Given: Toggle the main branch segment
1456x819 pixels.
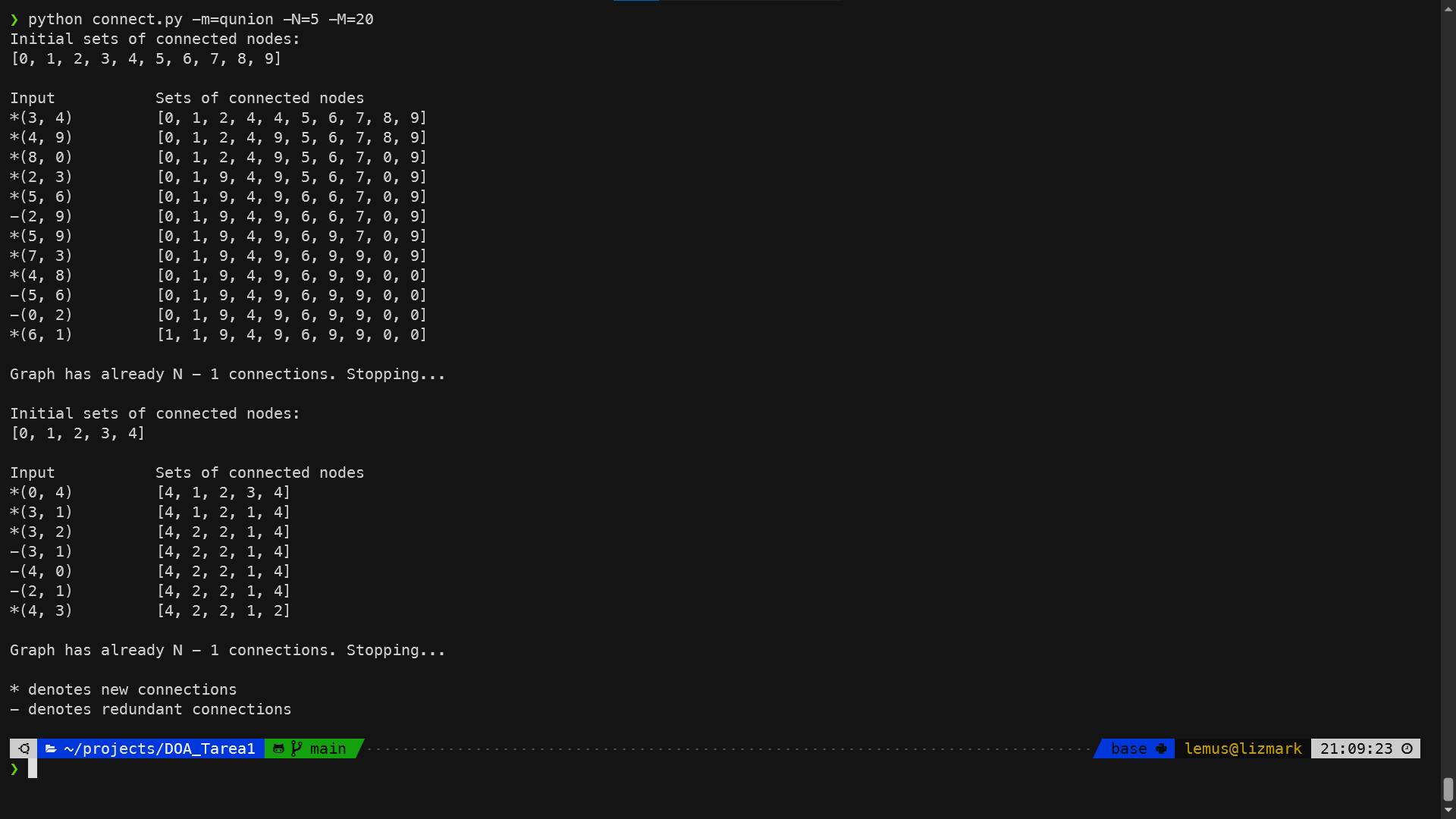Looking at the screenshot, I should click(327, 748).
